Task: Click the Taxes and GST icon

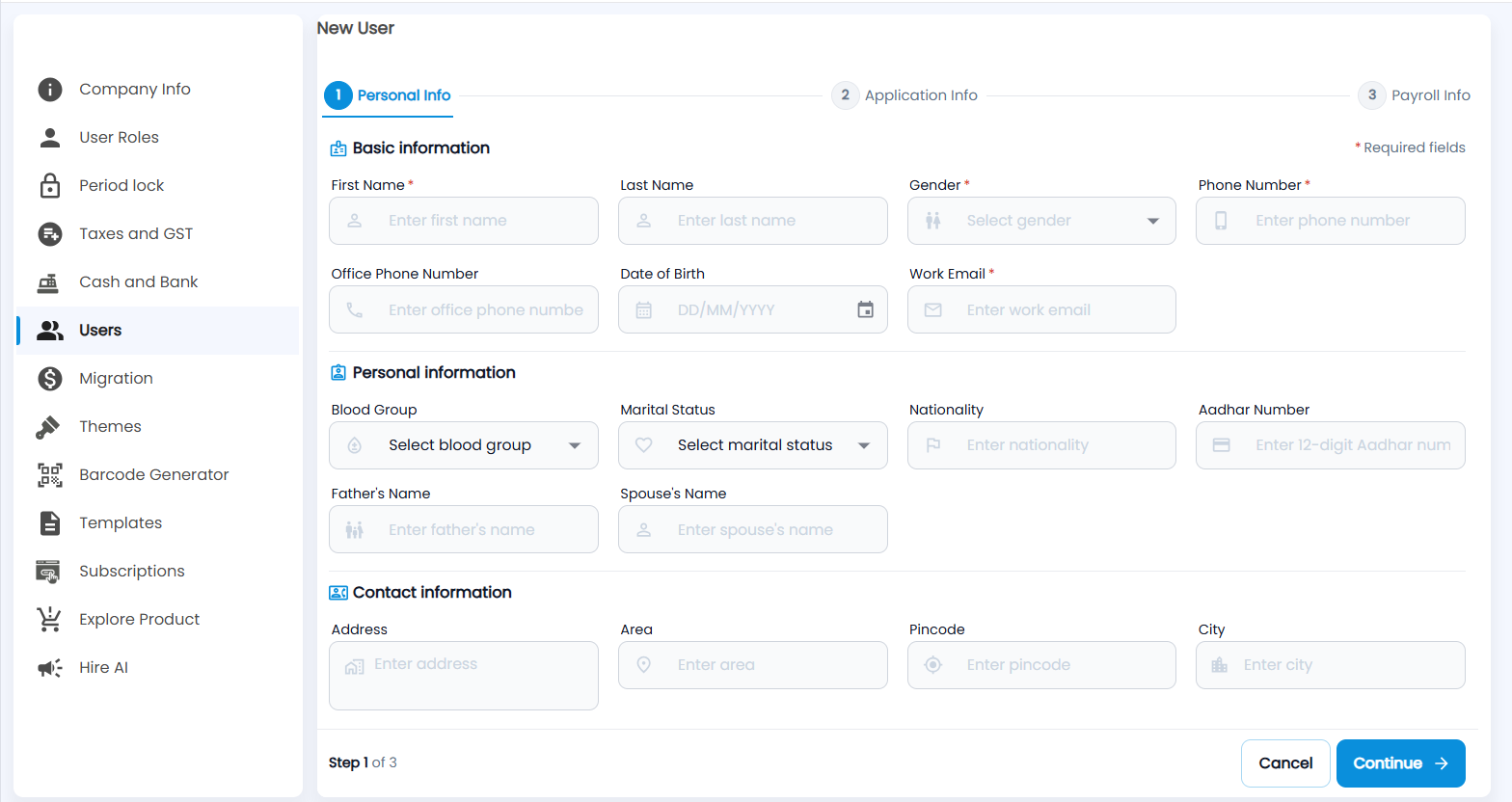Action: [x=50, y=234]
